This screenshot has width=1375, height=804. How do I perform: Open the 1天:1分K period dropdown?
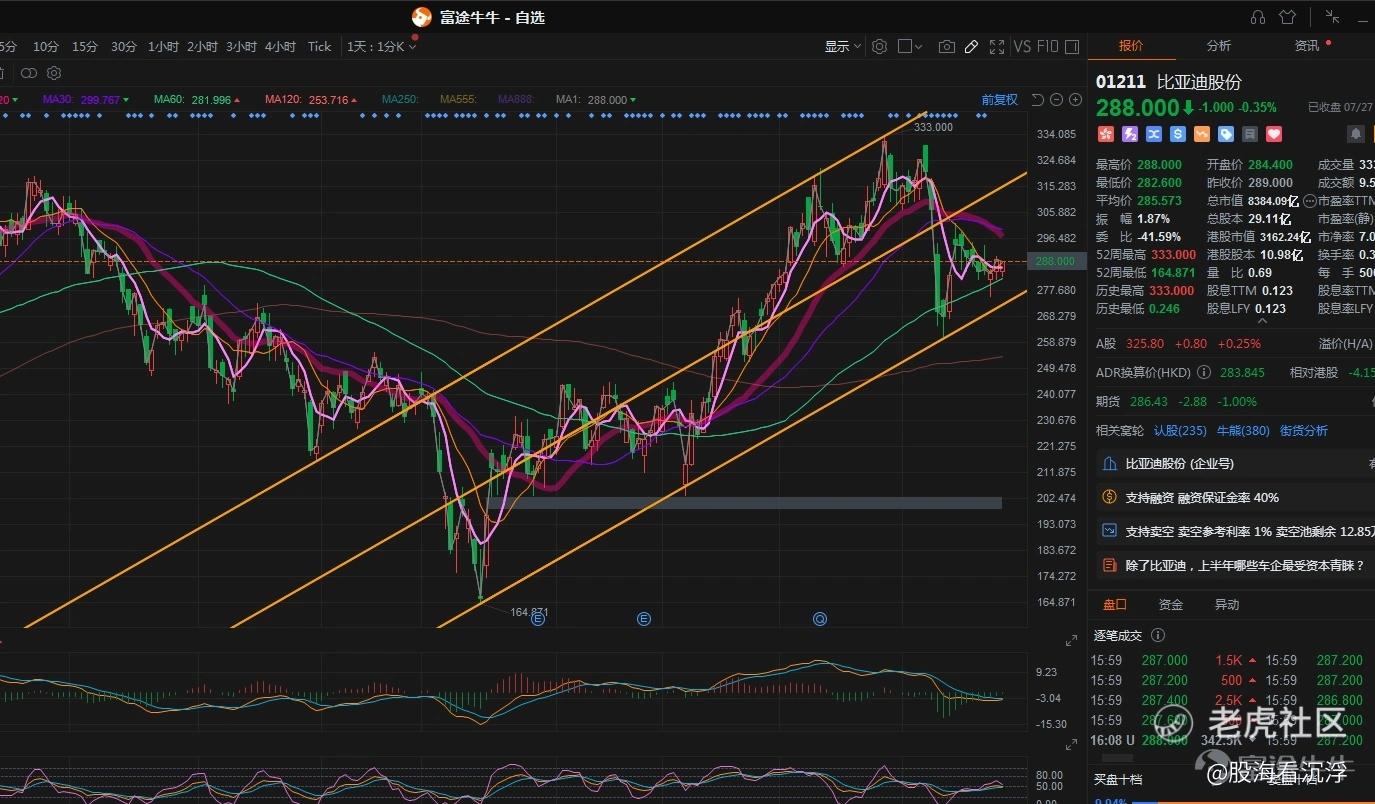(x=381, y=46)
